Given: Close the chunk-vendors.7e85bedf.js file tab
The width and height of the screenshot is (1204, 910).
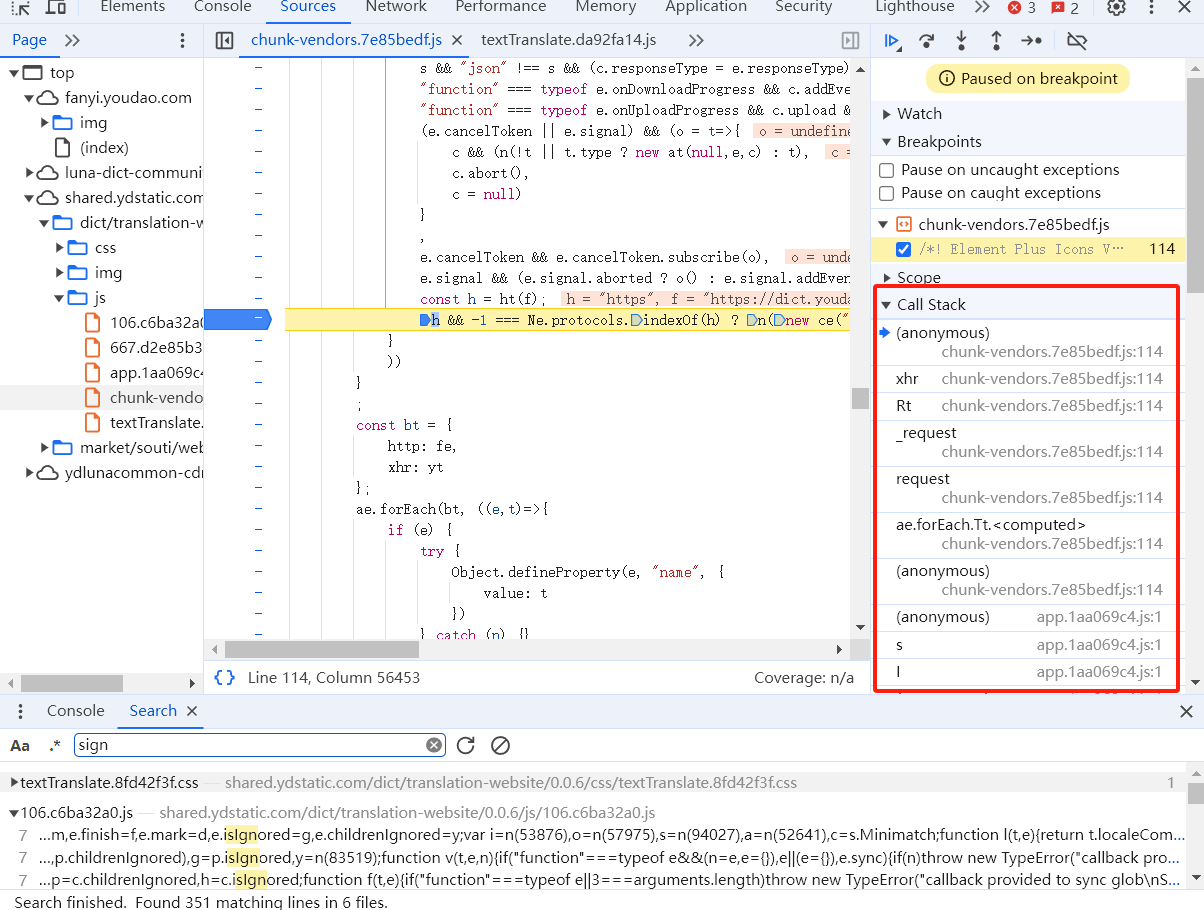Looking at the screenshot, I should (x=457, y=41).
